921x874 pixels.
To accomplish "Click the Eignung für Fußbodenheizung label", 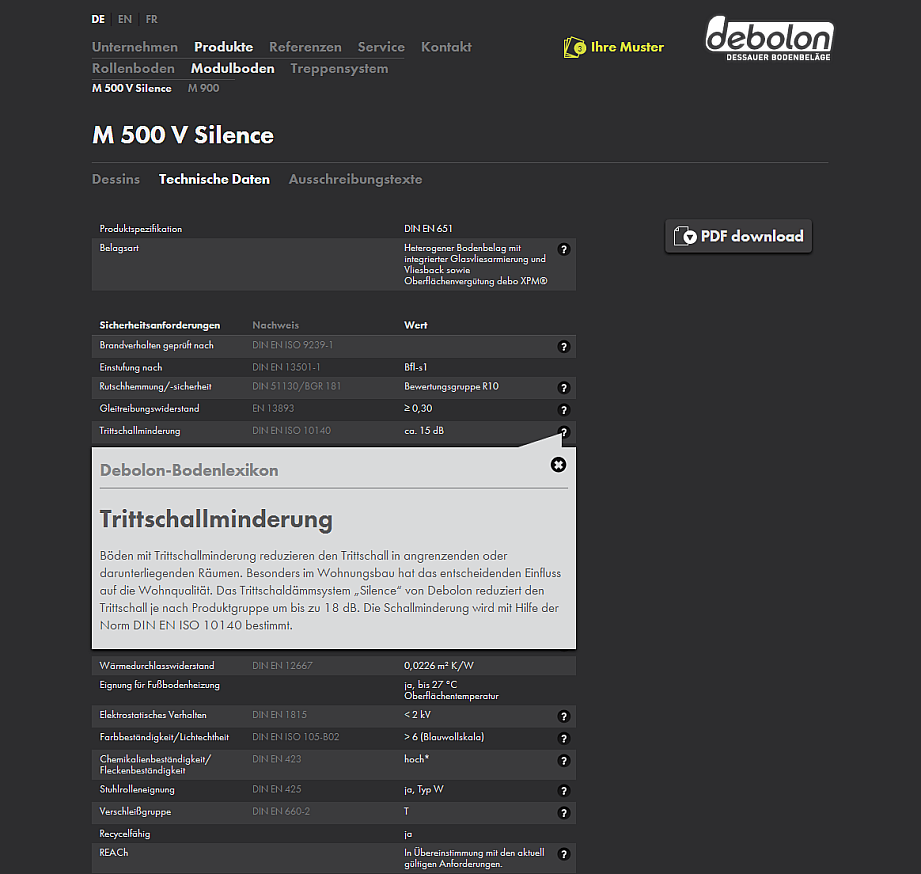I will 159,685.
